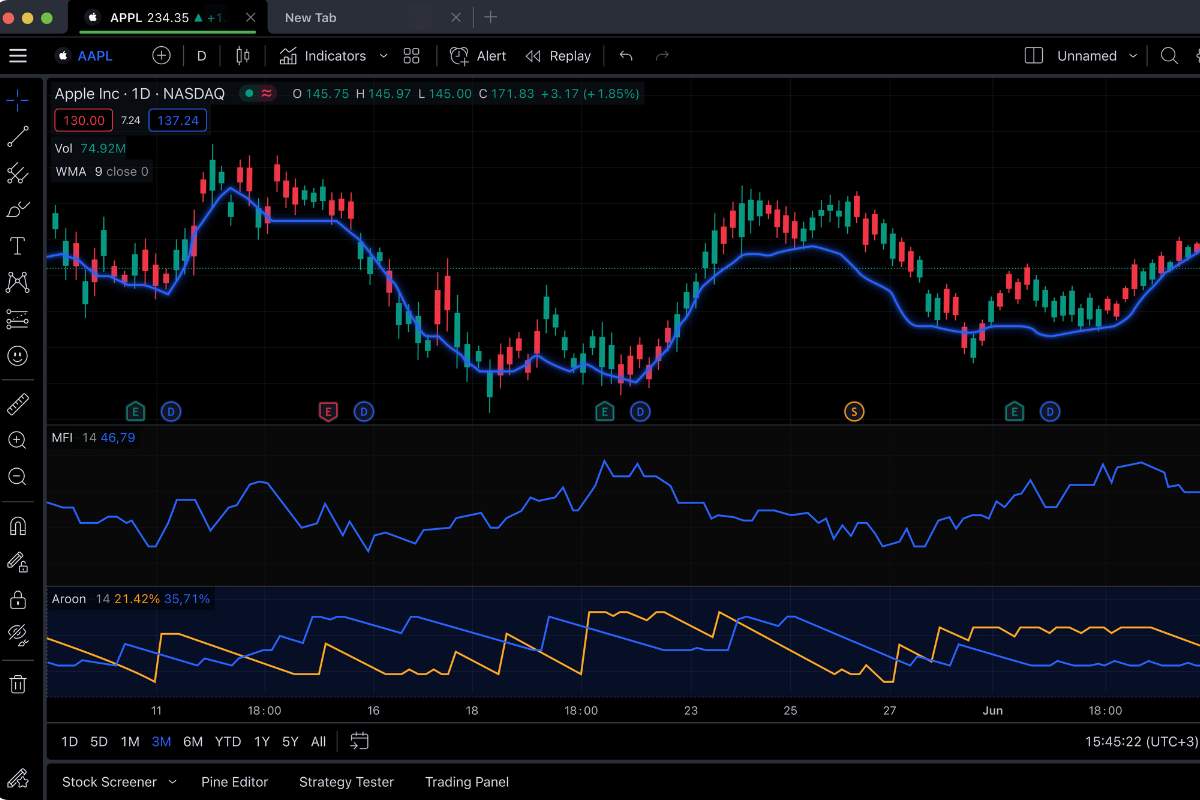Click the green market status dot
This screenshot has width=1200, height=800.
click(248, 93)
